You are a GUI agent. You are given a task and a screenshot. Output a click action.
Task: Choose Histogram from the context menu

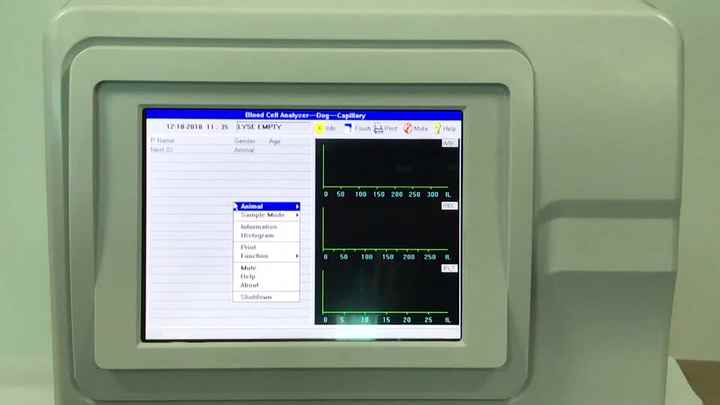pos(266,236)
